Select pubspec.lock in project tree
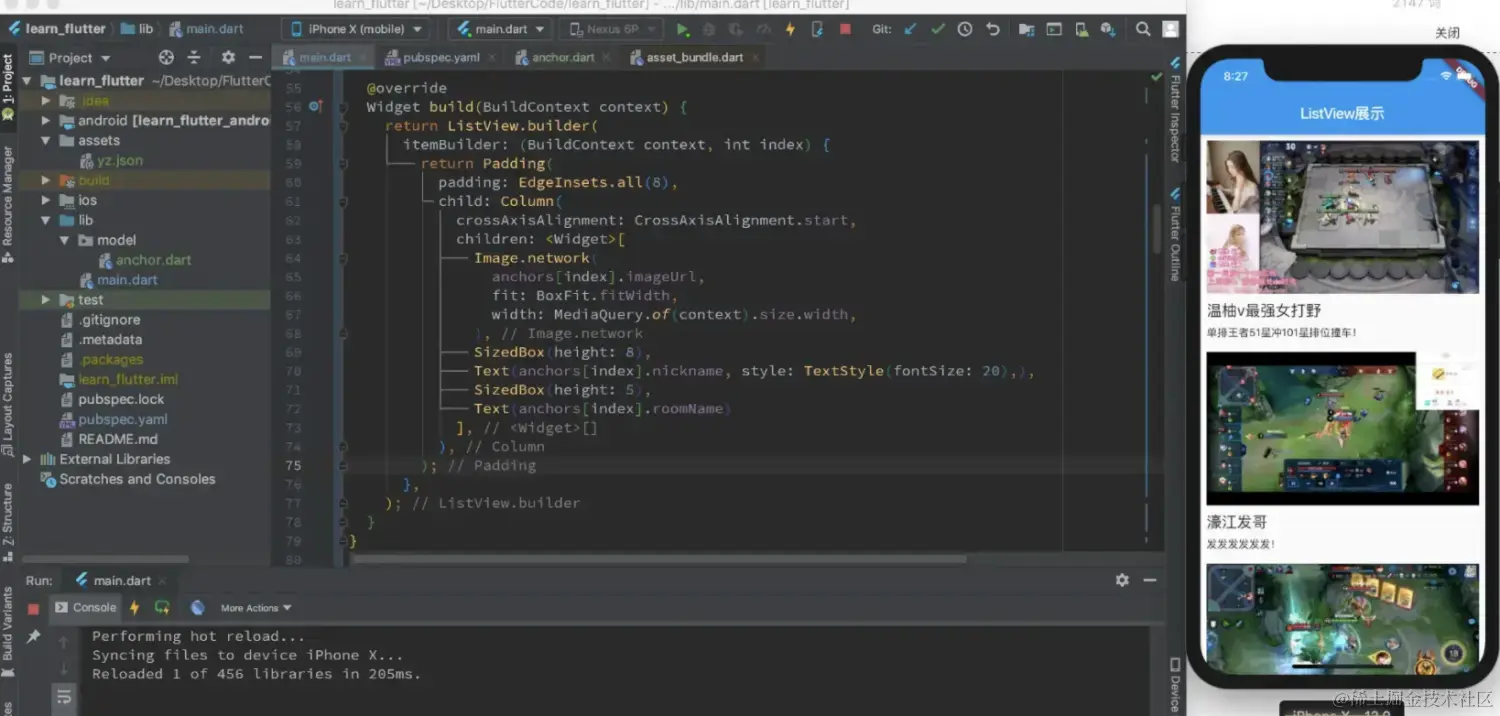Screen dimensions: 1500x716 [x=111, y=400]
